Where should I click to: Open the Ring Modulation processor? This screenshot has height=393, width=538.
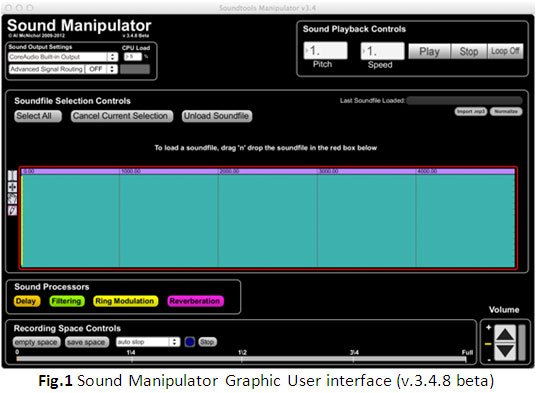pos(126,301)
